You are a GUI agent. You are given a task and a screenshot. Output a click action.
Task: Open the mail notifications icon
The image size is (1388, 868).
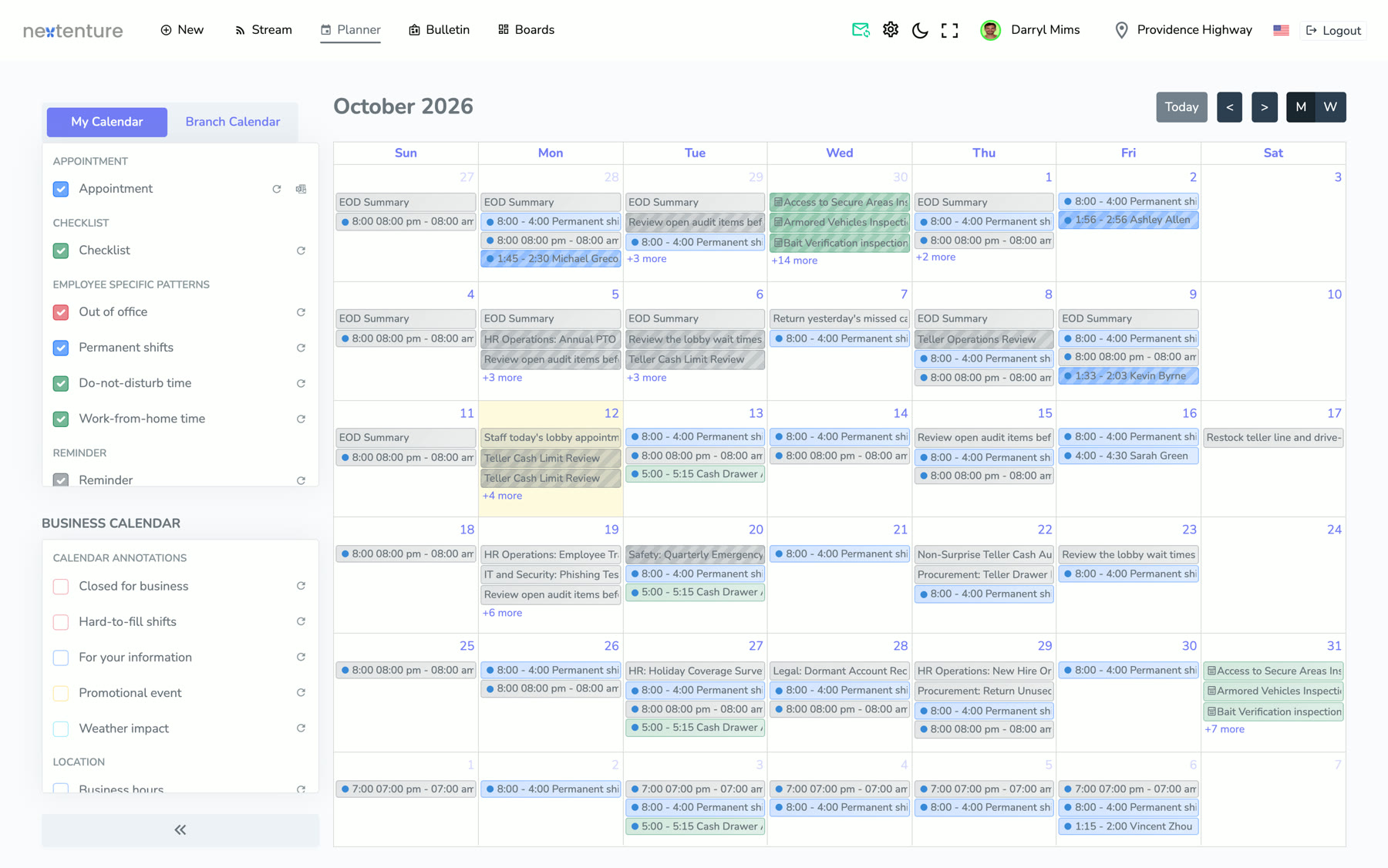tap(861, 30)
